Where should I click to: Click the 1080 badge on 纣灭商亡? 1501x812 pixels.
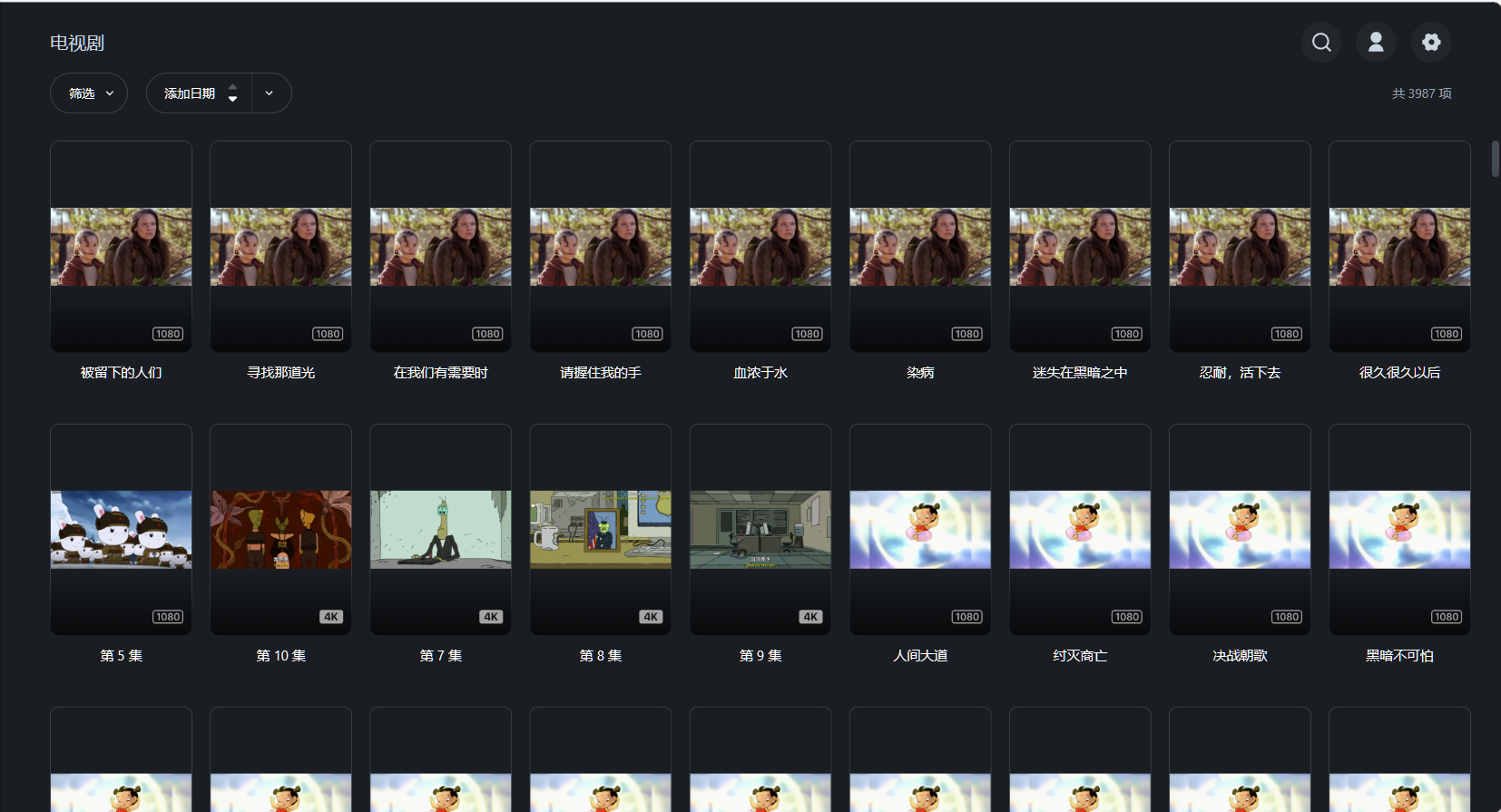click(x=1127, y=617)
